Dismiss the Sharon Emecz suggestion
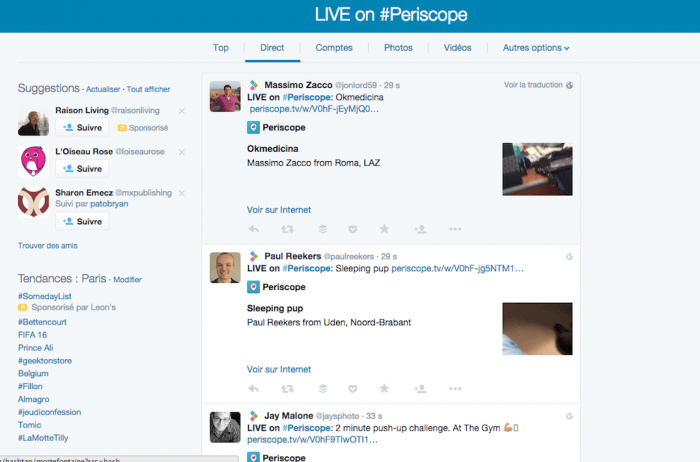The height and width of the screenshot is (462, 700). coord(182,193)
